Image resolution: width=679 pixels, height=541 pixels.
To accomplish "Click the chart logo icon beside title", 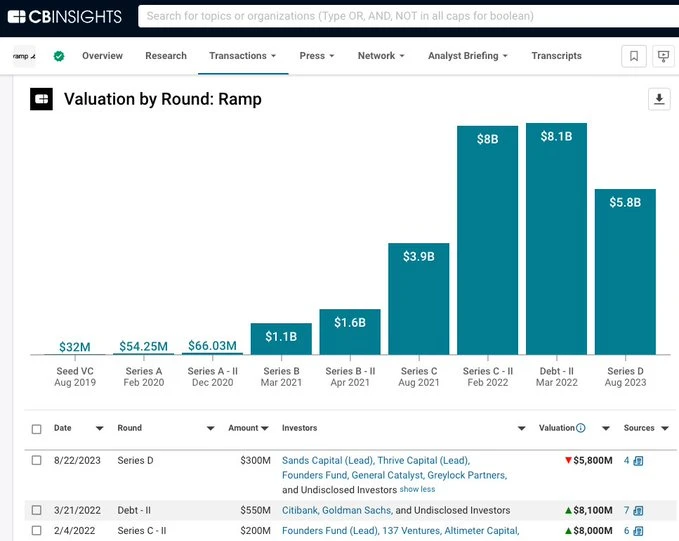I will (41, 99).
